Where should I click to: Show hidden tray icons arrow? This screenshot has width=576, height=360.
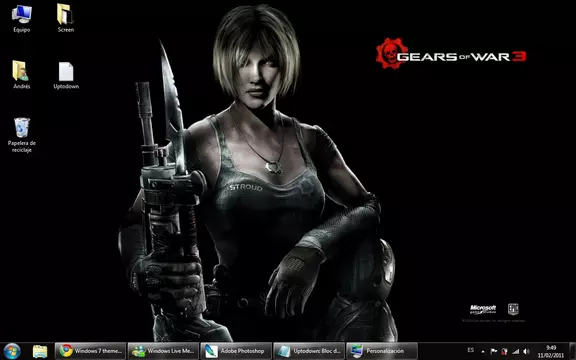click(x=483, y=352)
